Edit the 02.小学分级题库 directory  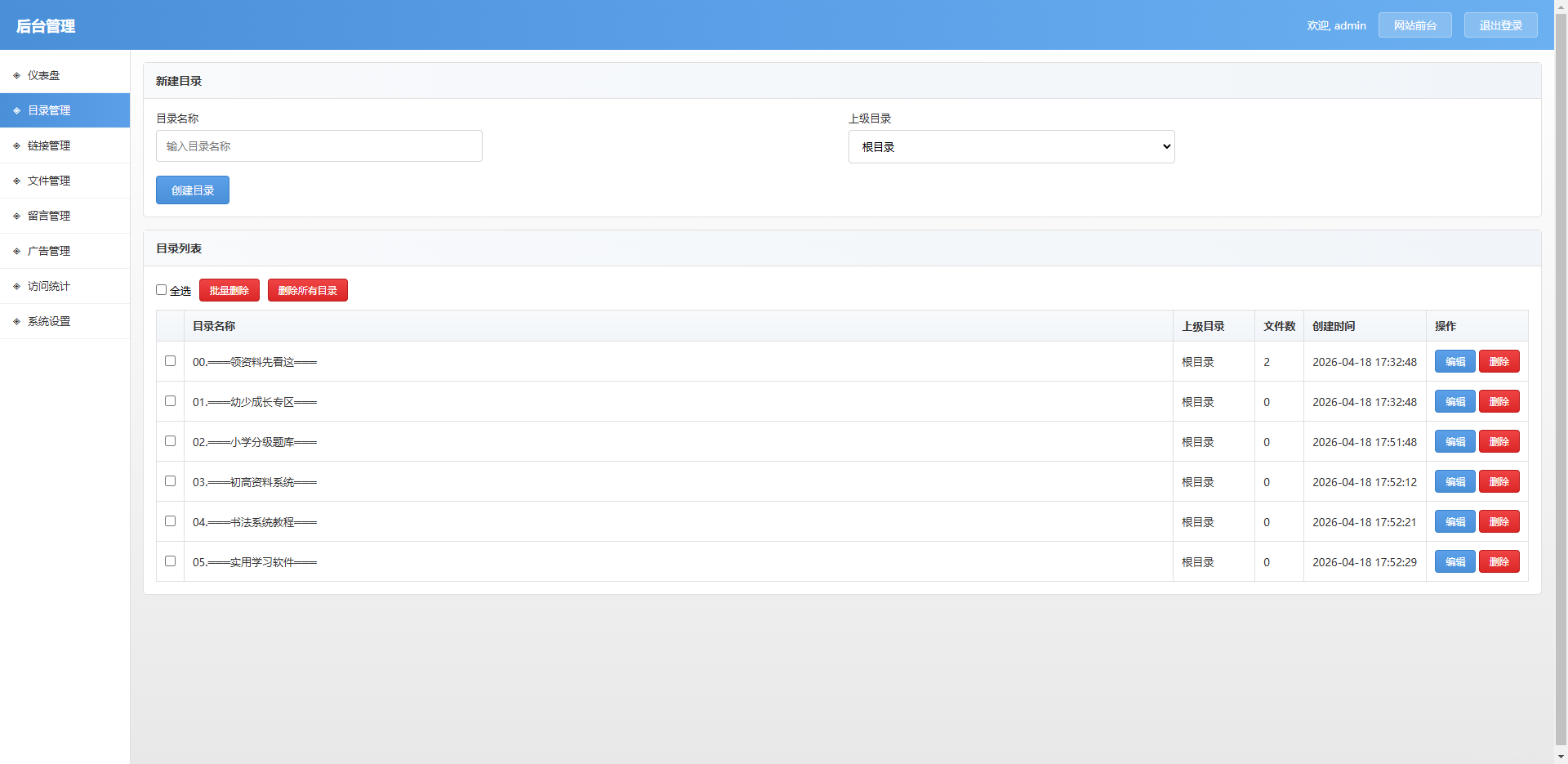tap(1454, 442)
